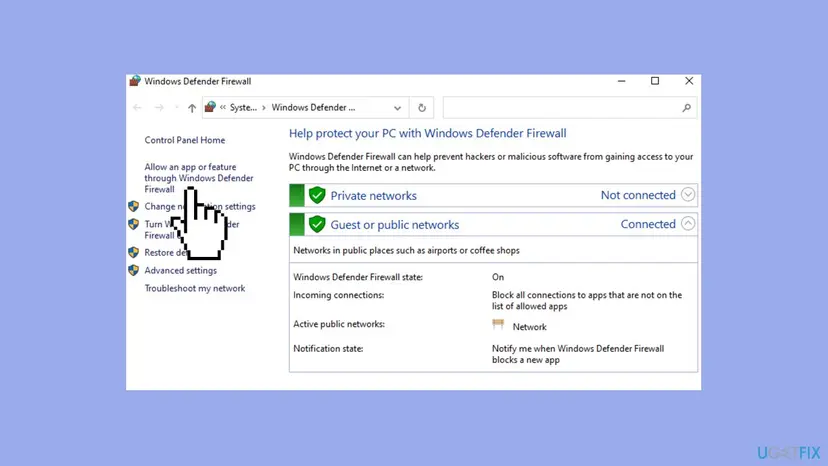This screenshot has width=828, height=466.
Task: Click the Guest or public networks heading
Action: (394, 225)
